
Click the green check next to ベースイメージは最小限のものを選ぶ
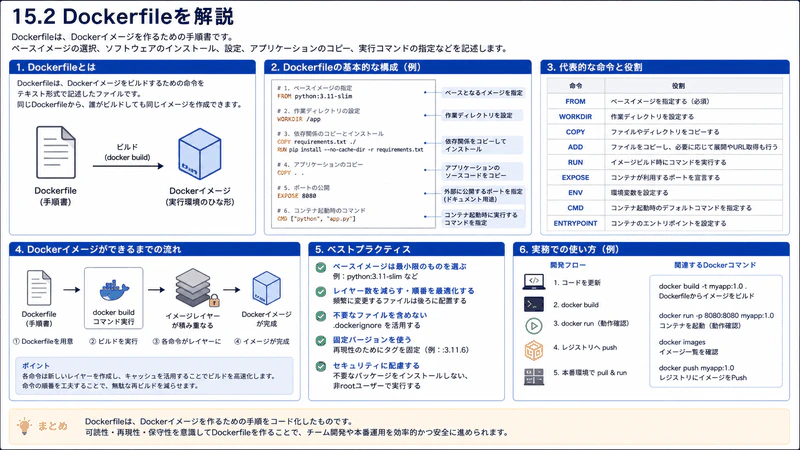click(x=321, y=267)
